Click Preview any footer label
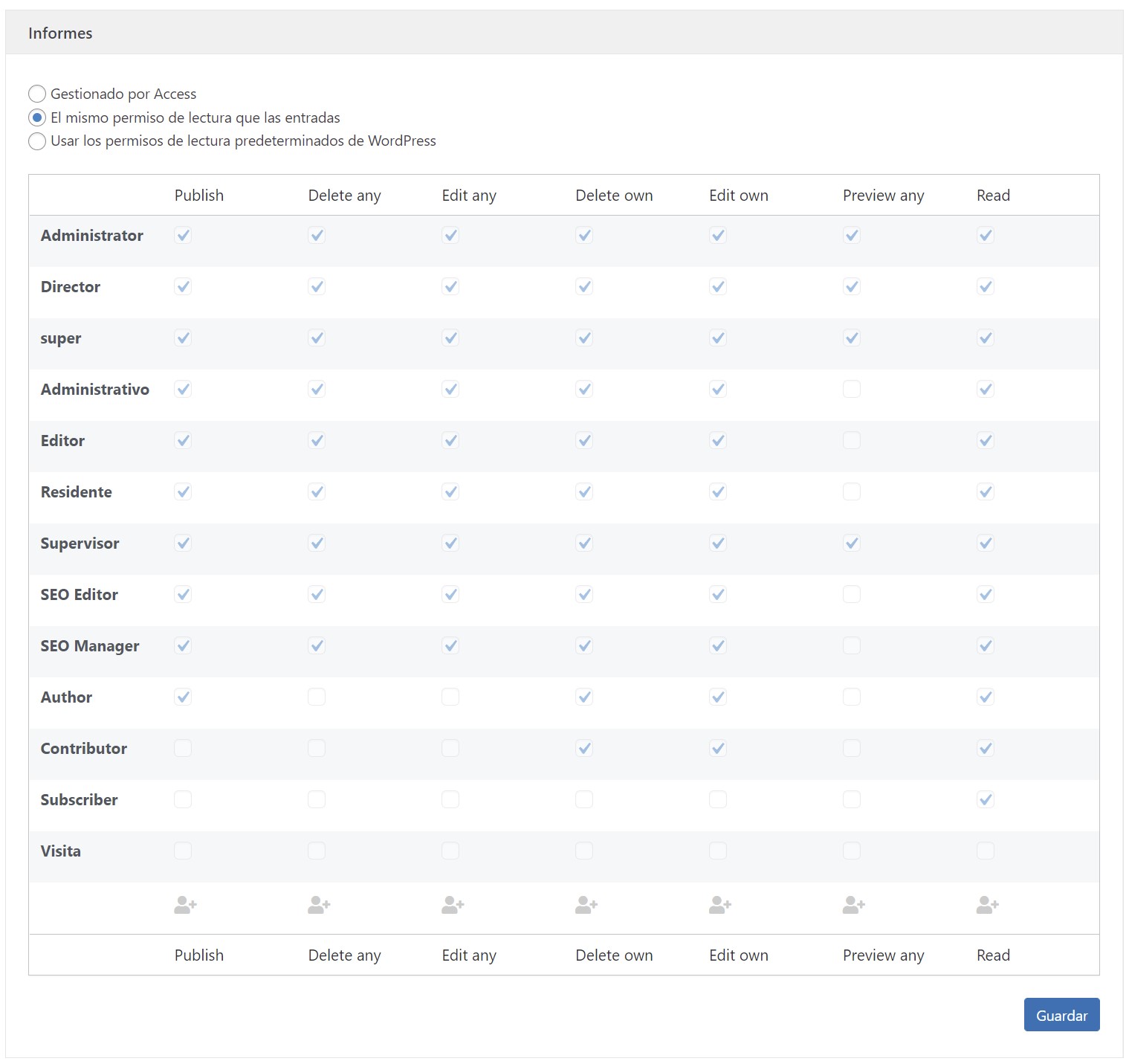Image resolution: width=1129 pixels, height=1064 pixels. (x=884, y=955)
